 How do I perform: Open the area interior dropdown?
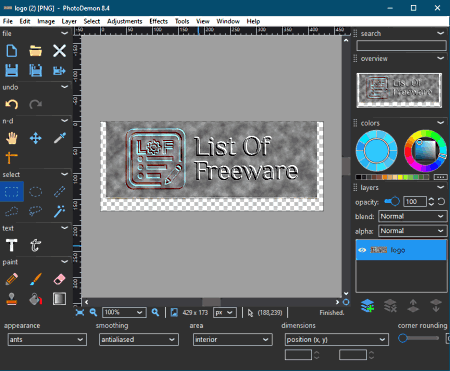pos(233,340)
